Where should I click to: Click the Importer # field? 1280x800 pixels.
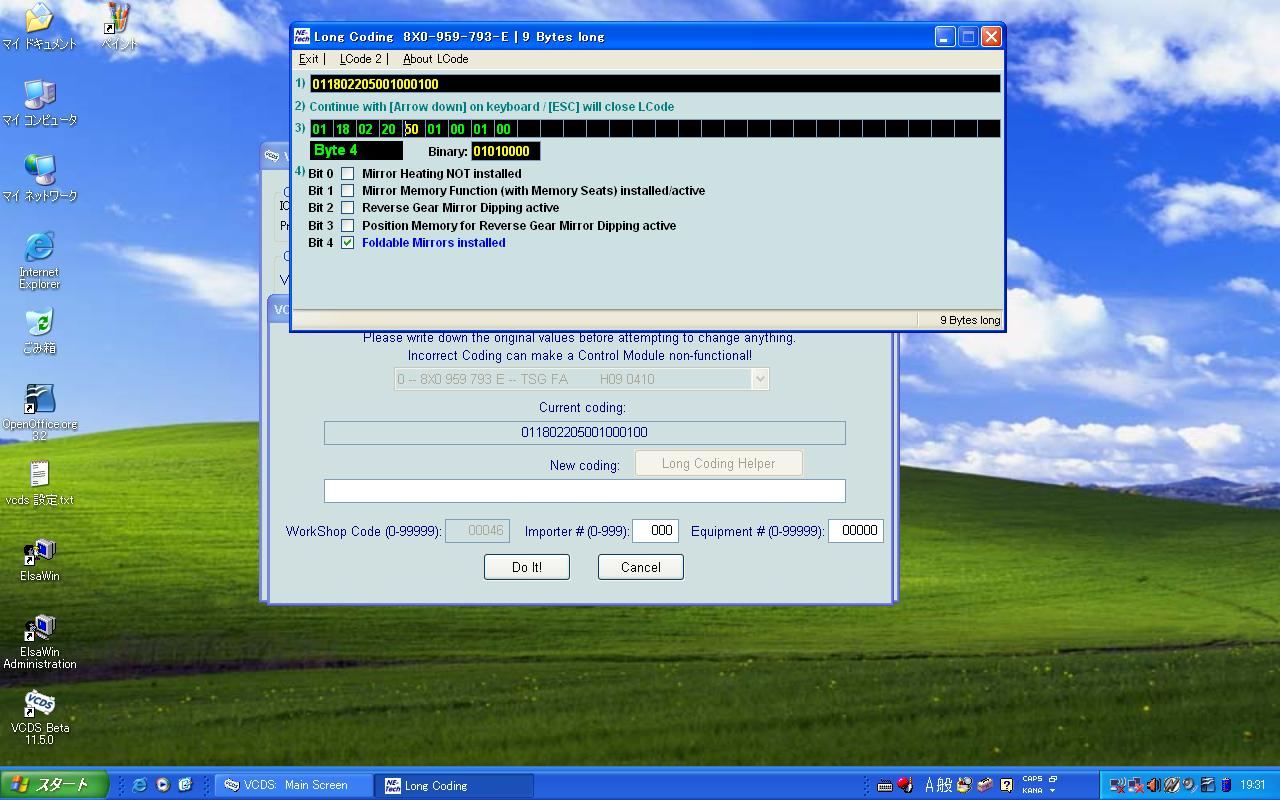coord(655,531)
